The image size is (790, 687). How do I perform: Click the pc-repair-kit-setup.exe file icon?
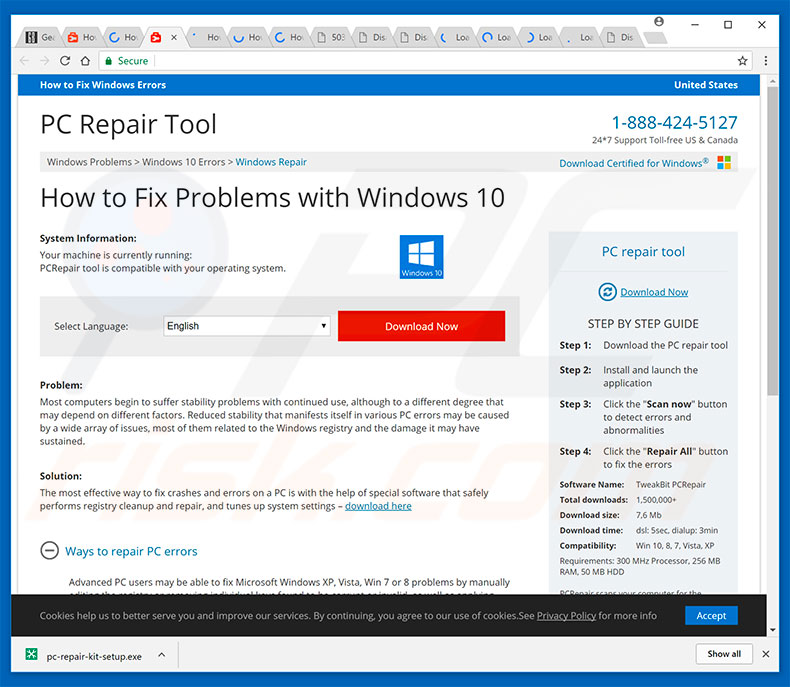pyautogui.click(x=32, y=654)
